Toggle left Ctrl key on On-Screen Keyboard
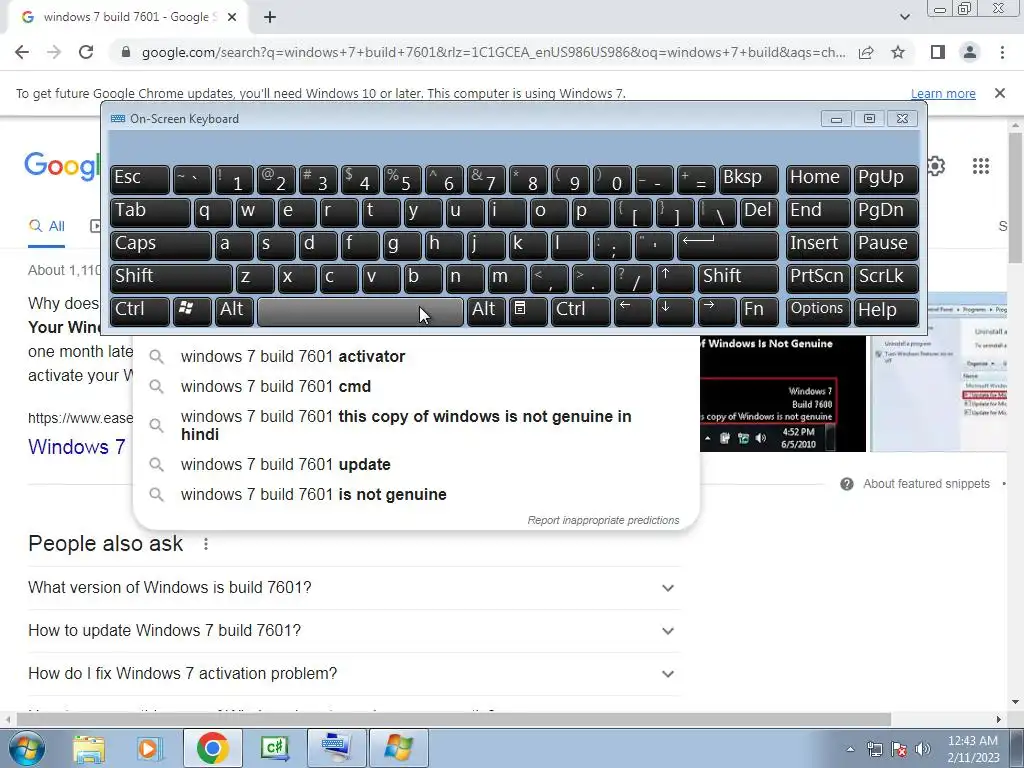The height and width of the screenshot is (768, 1024). click(x=140, y=311)
